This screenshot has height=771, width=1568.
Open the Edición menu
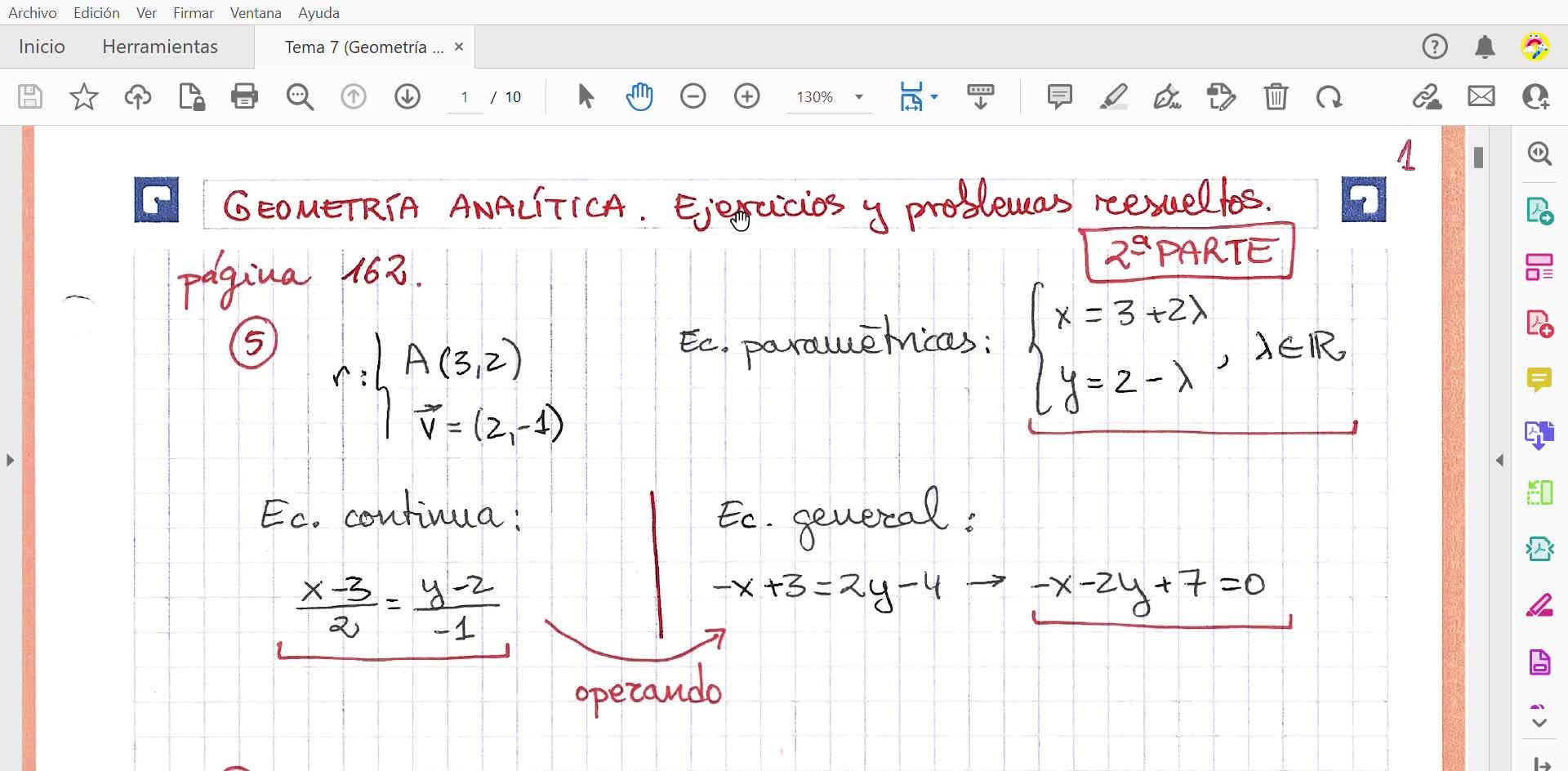click(x=96, y=13)
